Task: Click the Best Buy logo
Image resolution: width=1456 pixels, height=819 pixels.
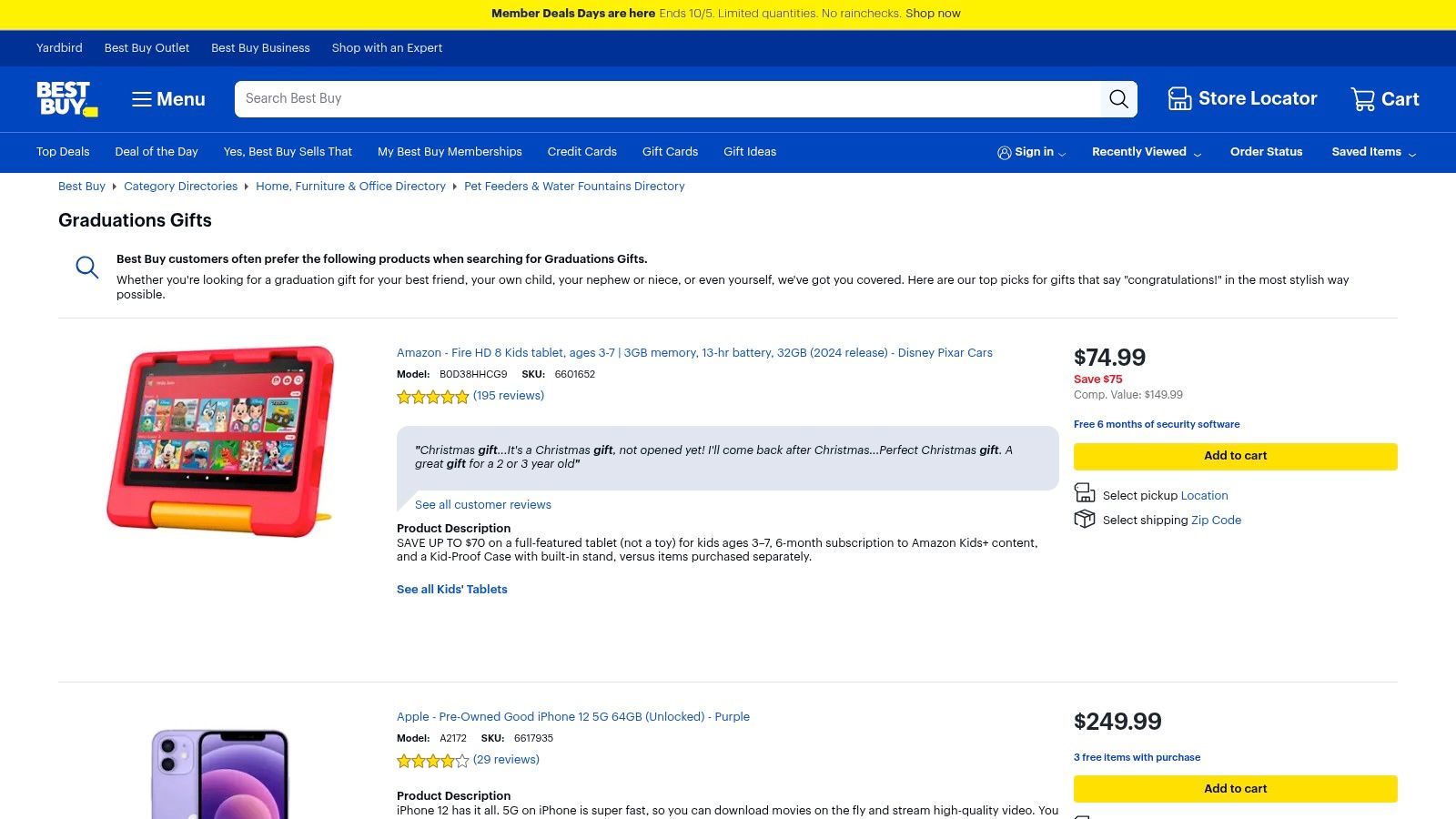Action: point(66,98)
